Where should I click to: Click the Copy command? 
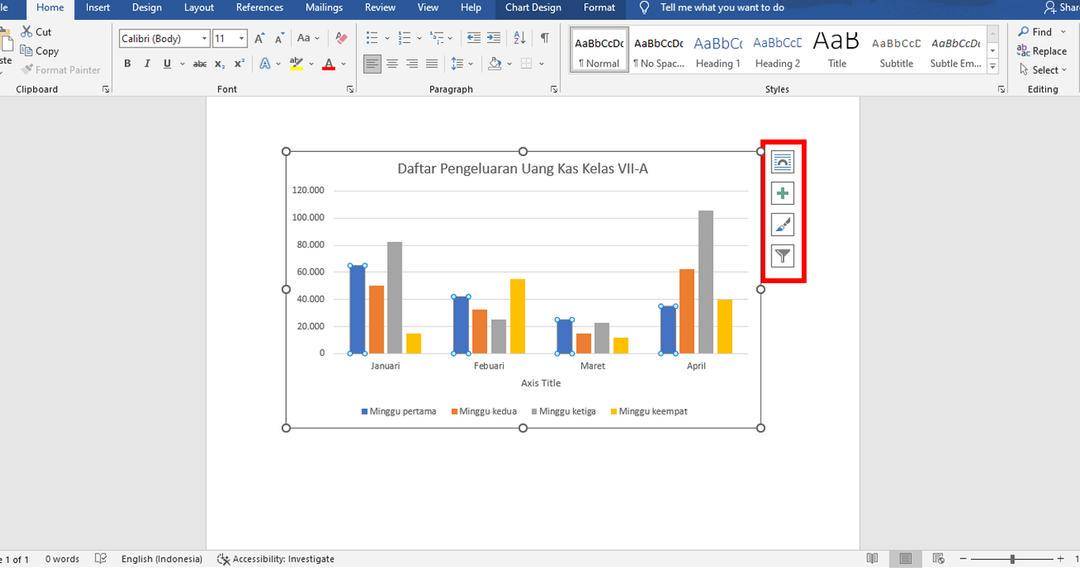(39, 51)
